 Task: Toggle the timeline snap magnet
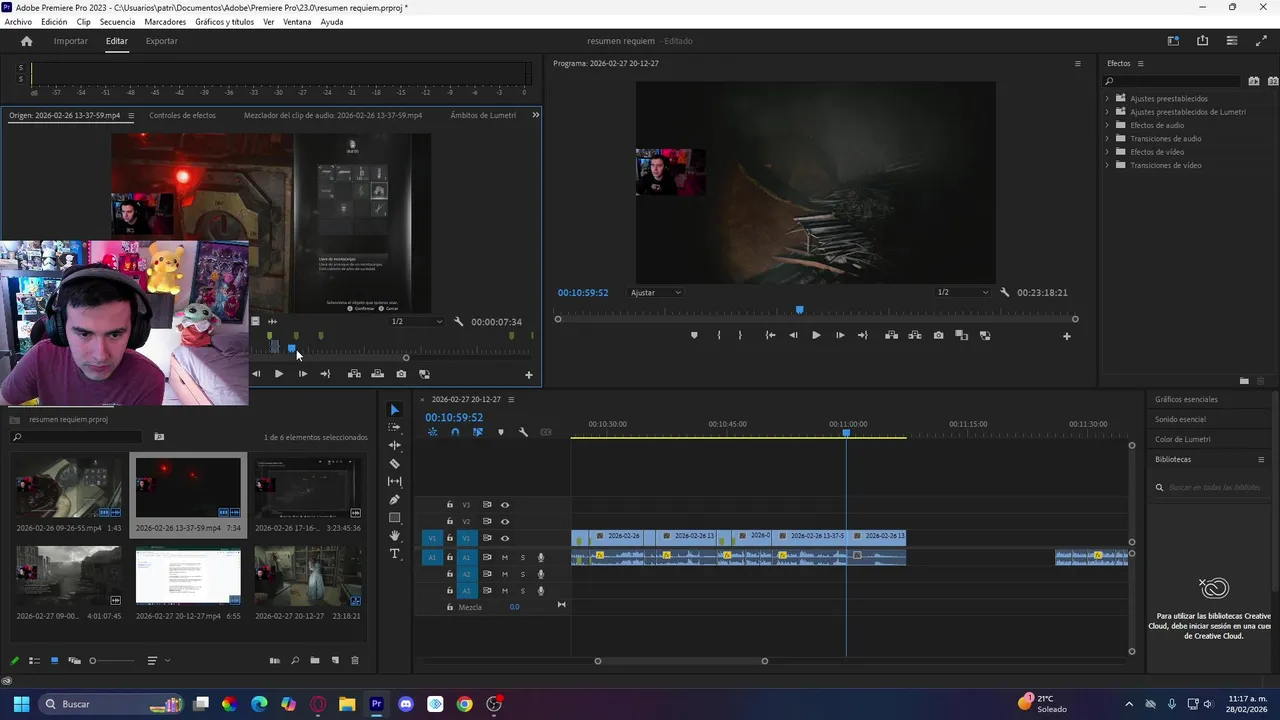[x=455, y=432]
